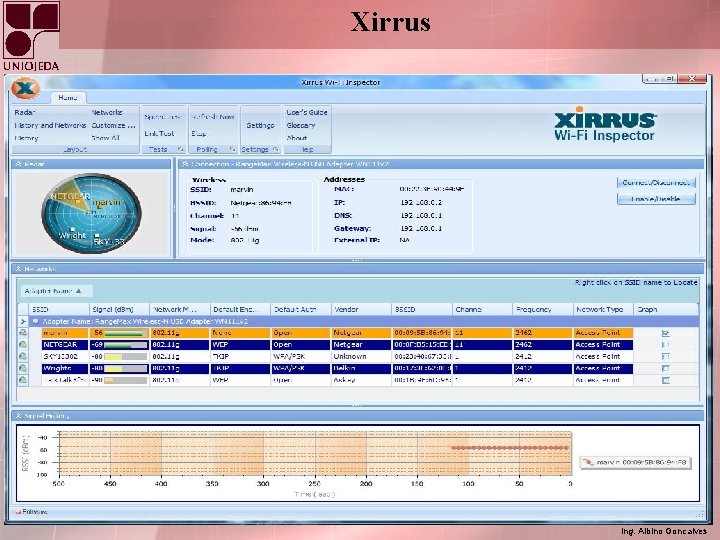The width and height of the screenshot is (720, 540).
Task: Open the Settings group dialog launcher
Action: click(x=275, y=149)
